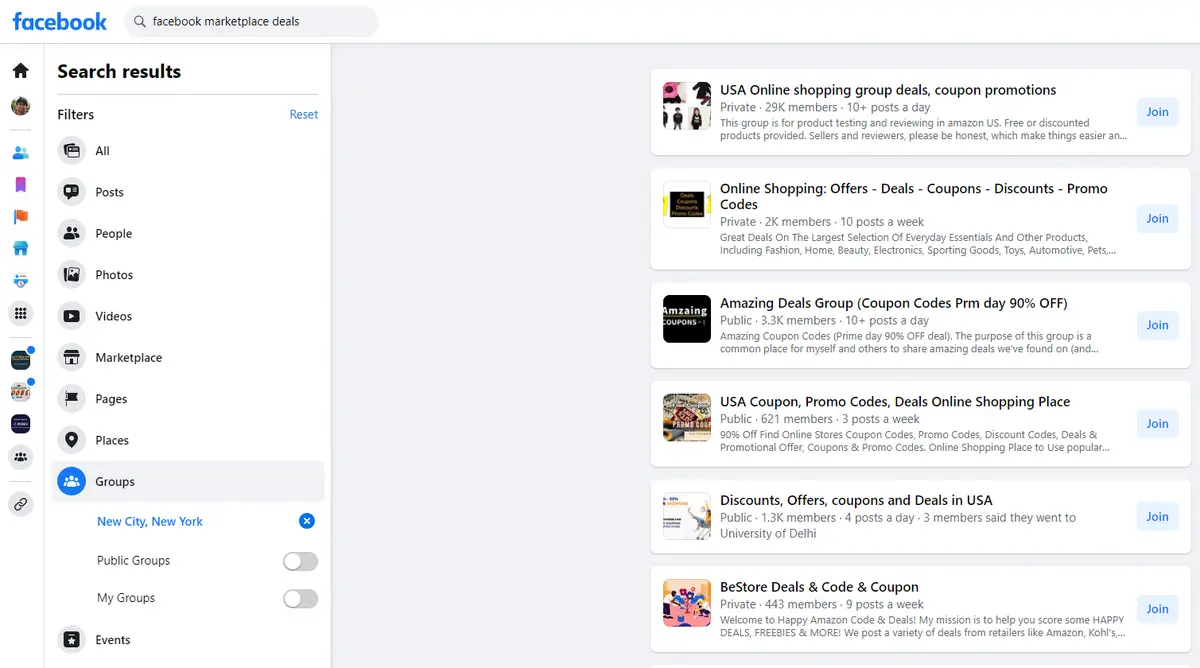
Task: Open the Friends icon in left rail
Action: [20, 153]
